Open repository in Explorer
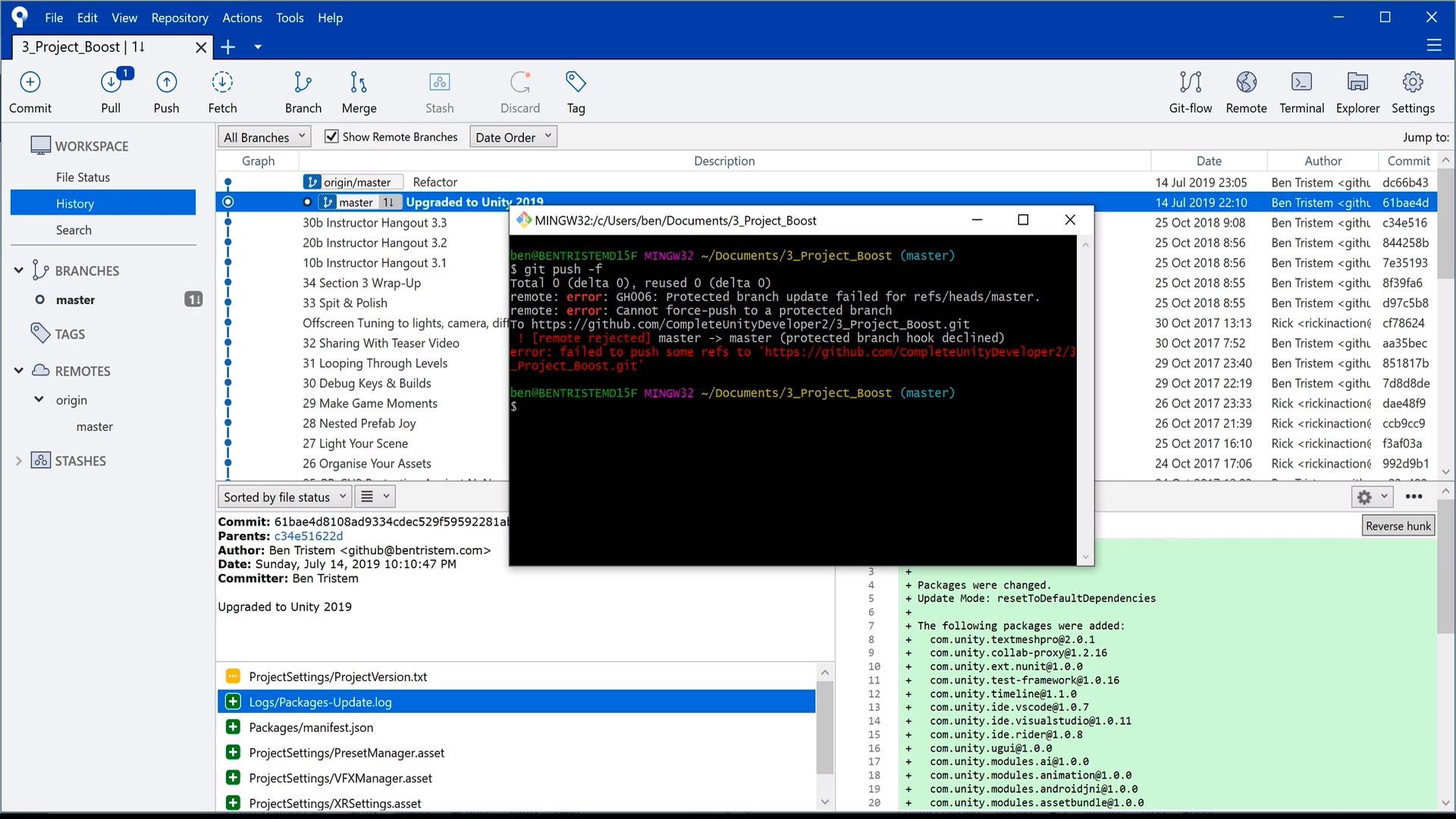The image size is (1456, 819). 1357,82
